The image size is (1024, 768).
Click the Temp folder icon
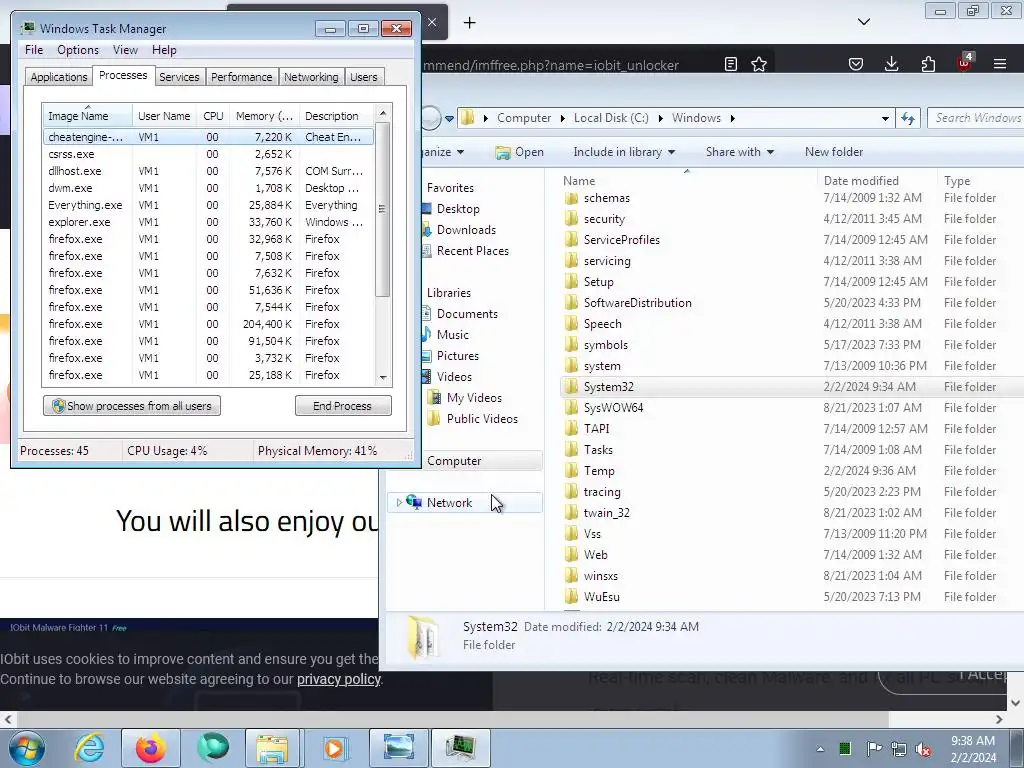click(571, 471)
